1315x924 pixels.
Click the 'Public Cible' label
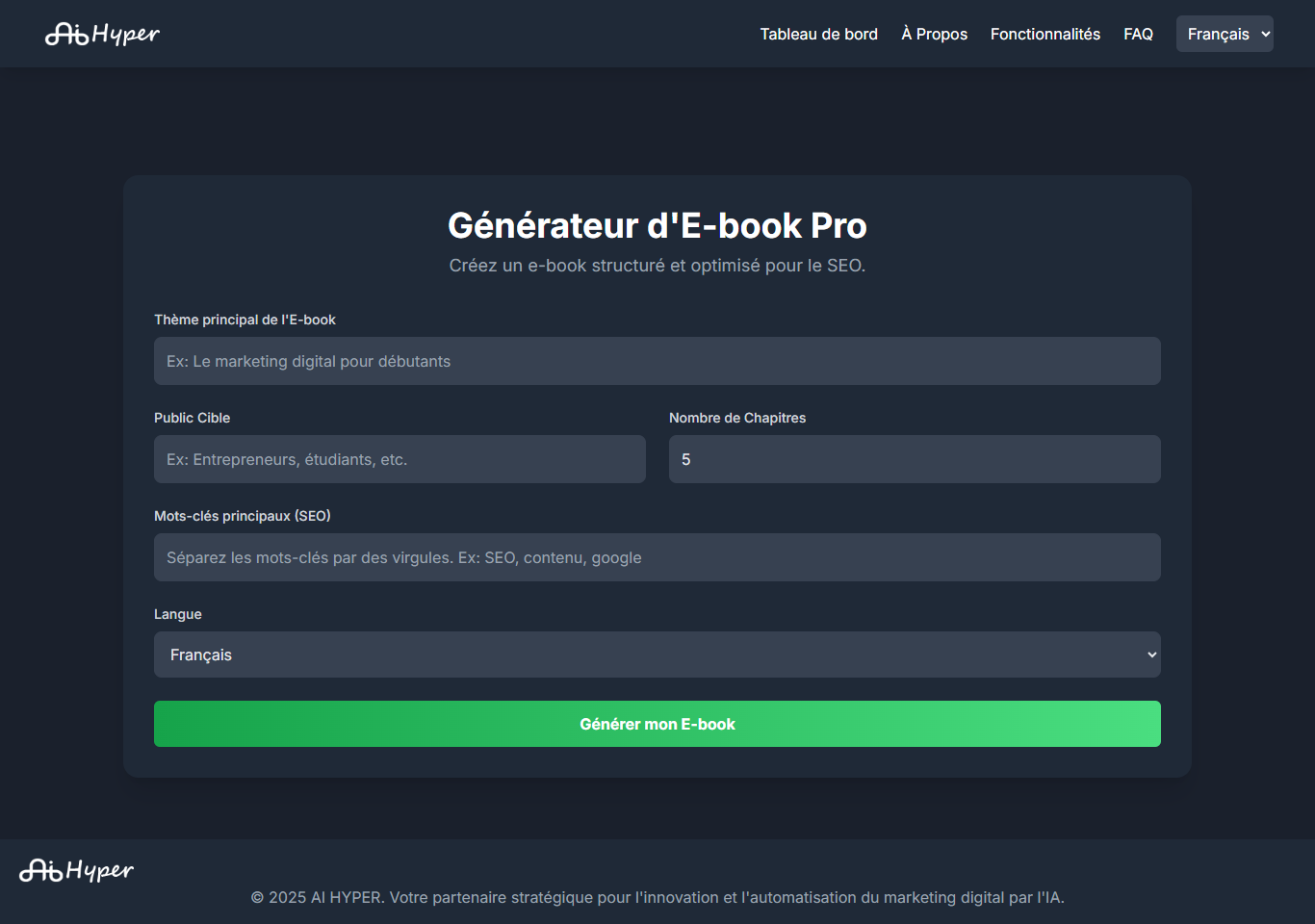pyautogui.click(x=193, y=418)
